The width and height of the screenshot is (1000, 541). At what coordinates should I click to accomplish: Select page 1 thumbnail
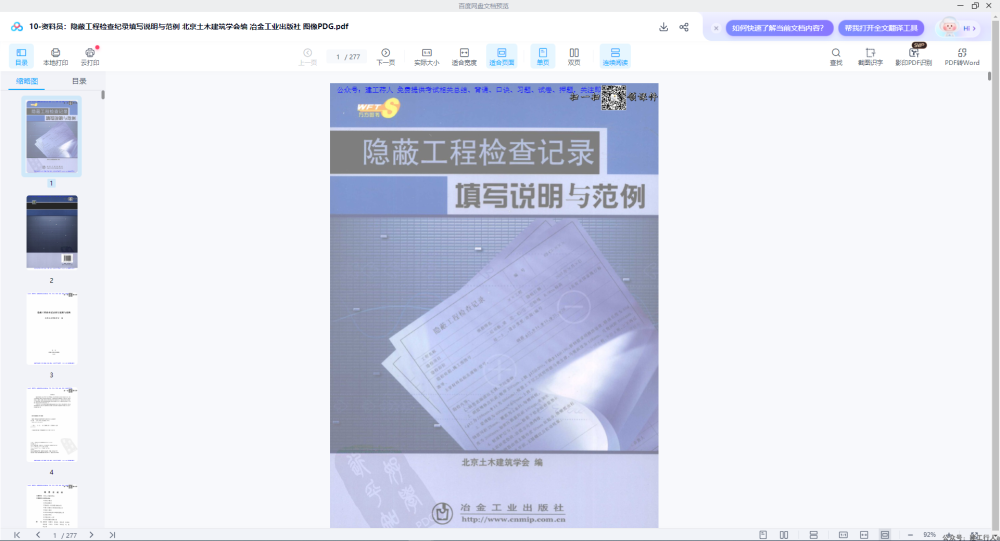(x=52, y=137)
